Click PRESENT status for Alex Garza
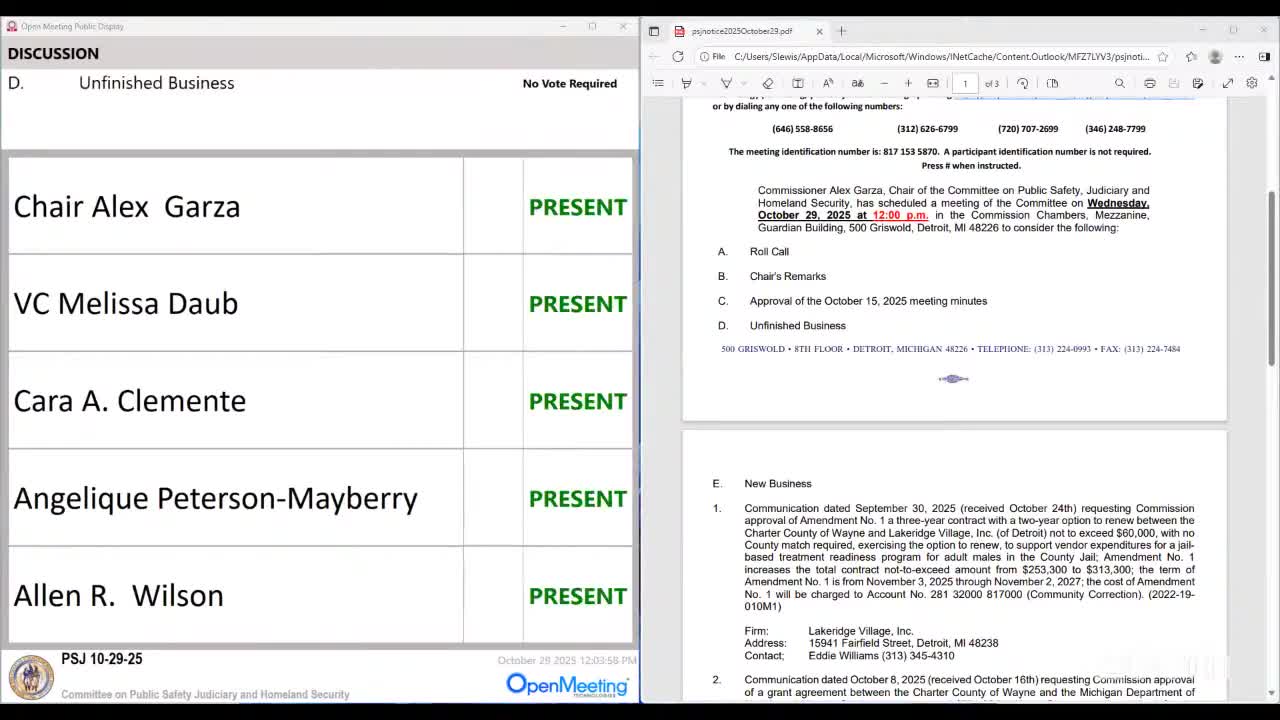Screen dimensions: 1280x720 [x=578, y=207]
